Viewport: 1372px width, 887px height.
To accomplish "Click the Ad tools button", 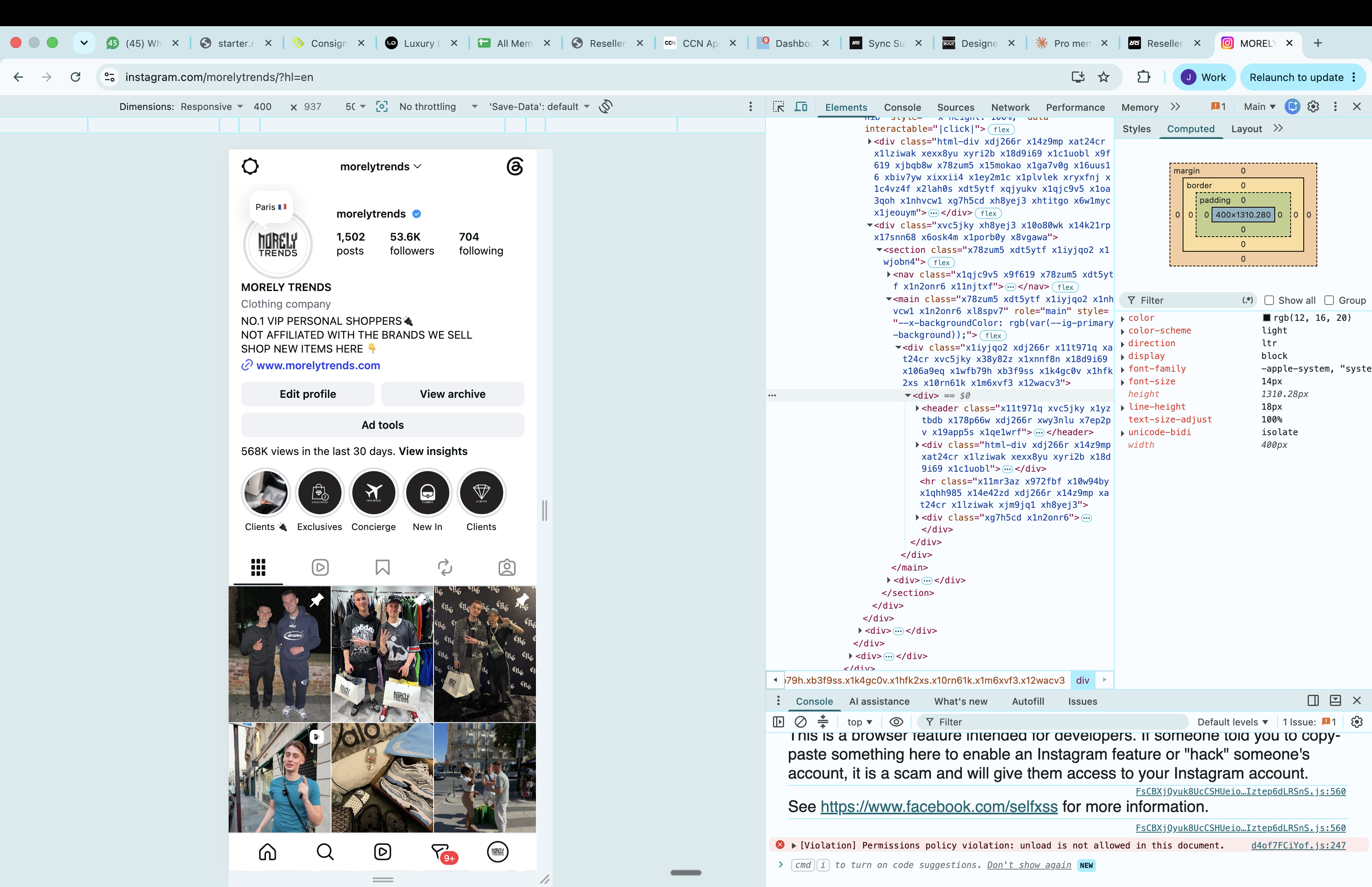I will (x=382, y=425).
